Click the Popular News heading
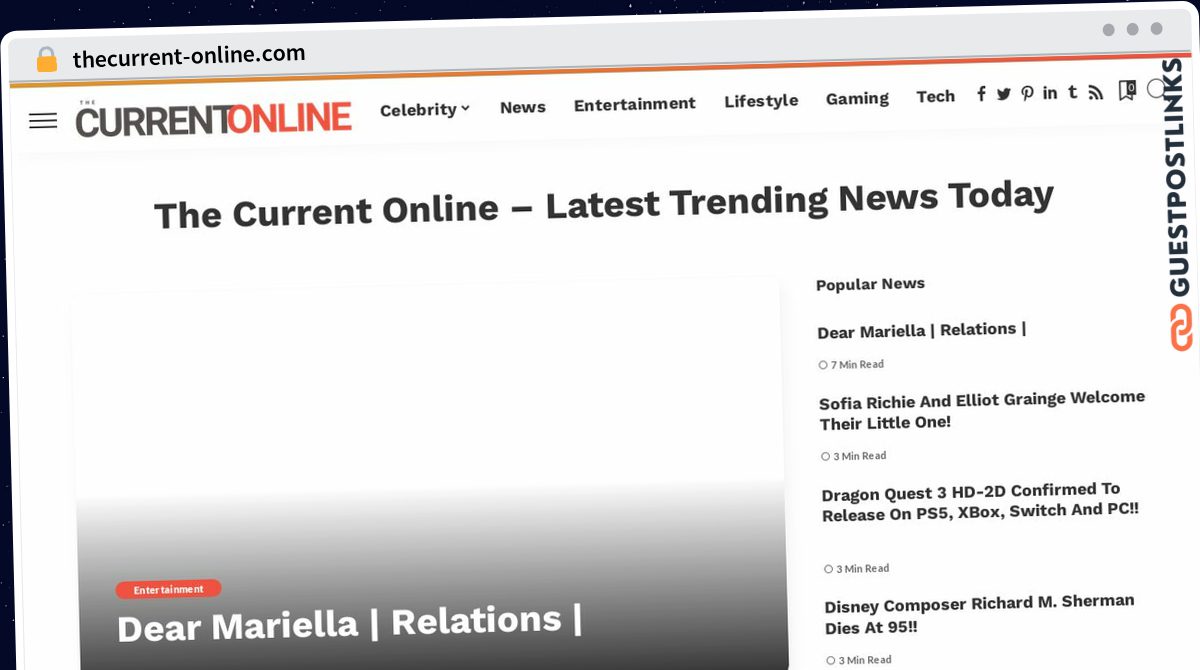Viewport: 1200px width, 670px height. (x=870, y=284)
